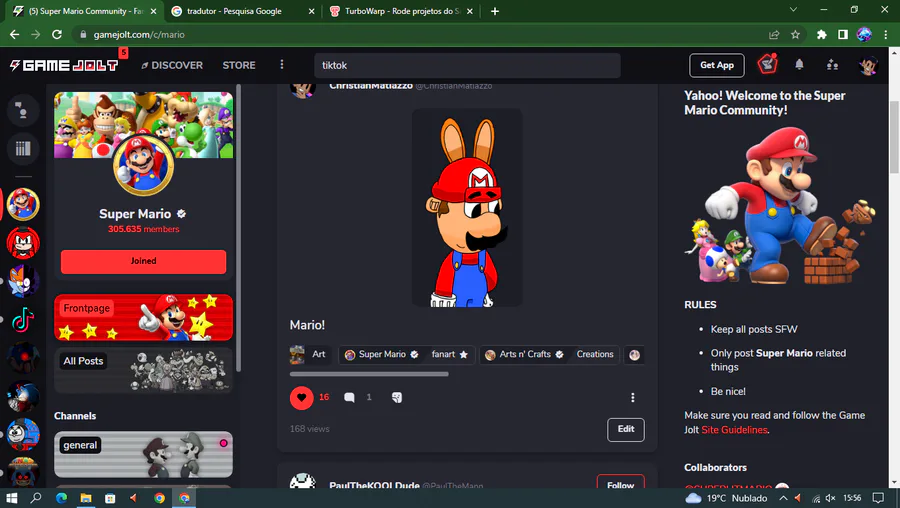
Task: Like the Mario post
Action: click(x=301, y=397)
